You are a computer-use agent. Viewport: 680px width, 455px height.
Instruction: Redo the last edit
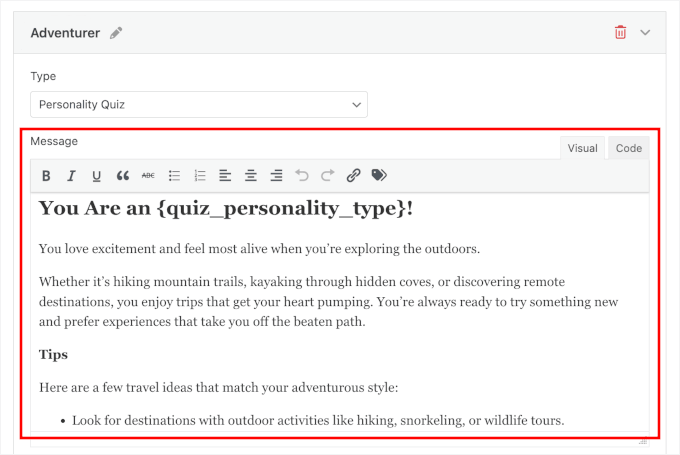click(327, 176)
